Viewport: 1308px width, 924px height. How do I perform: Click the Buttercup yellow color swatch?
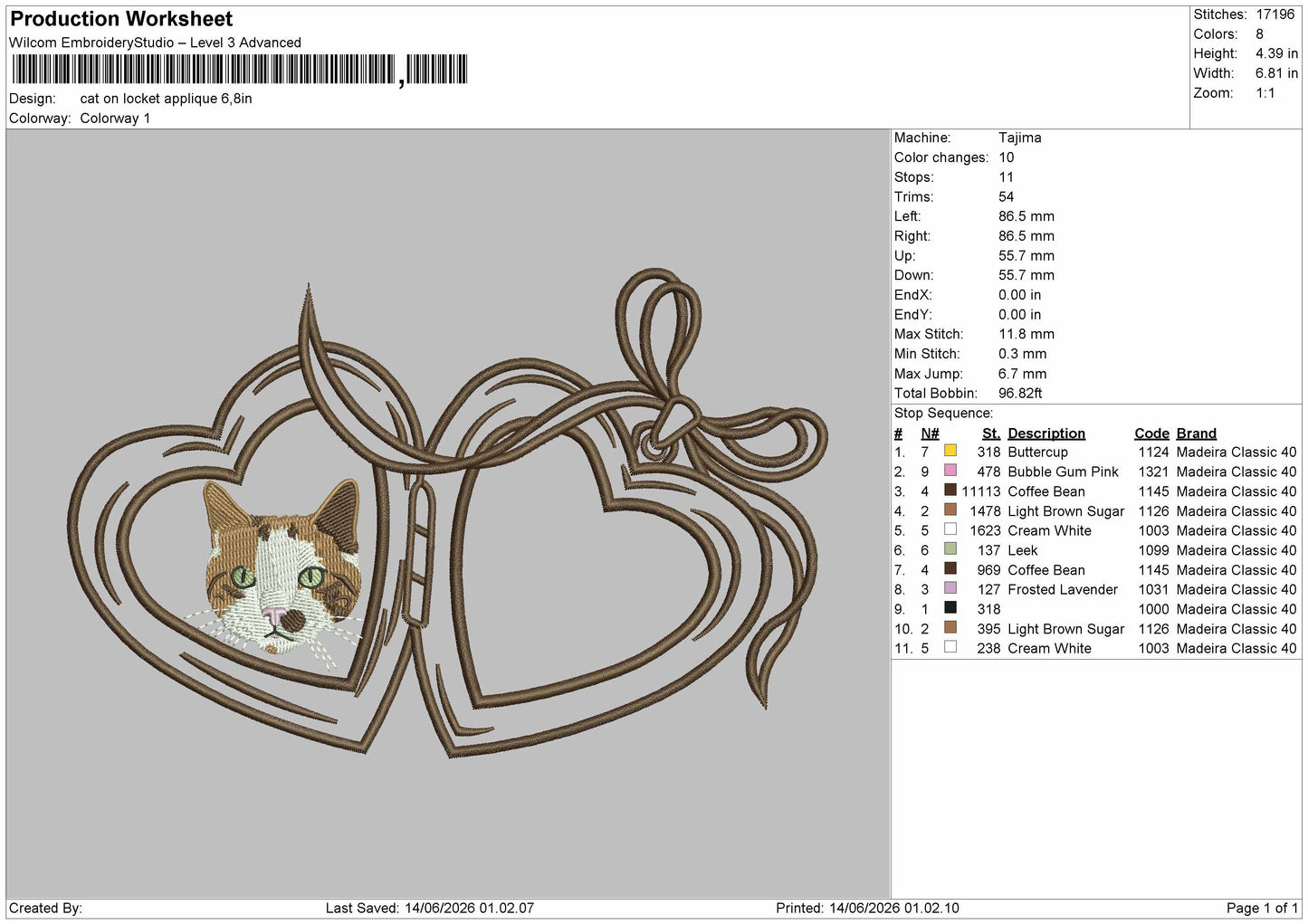(x=950, y=451)
